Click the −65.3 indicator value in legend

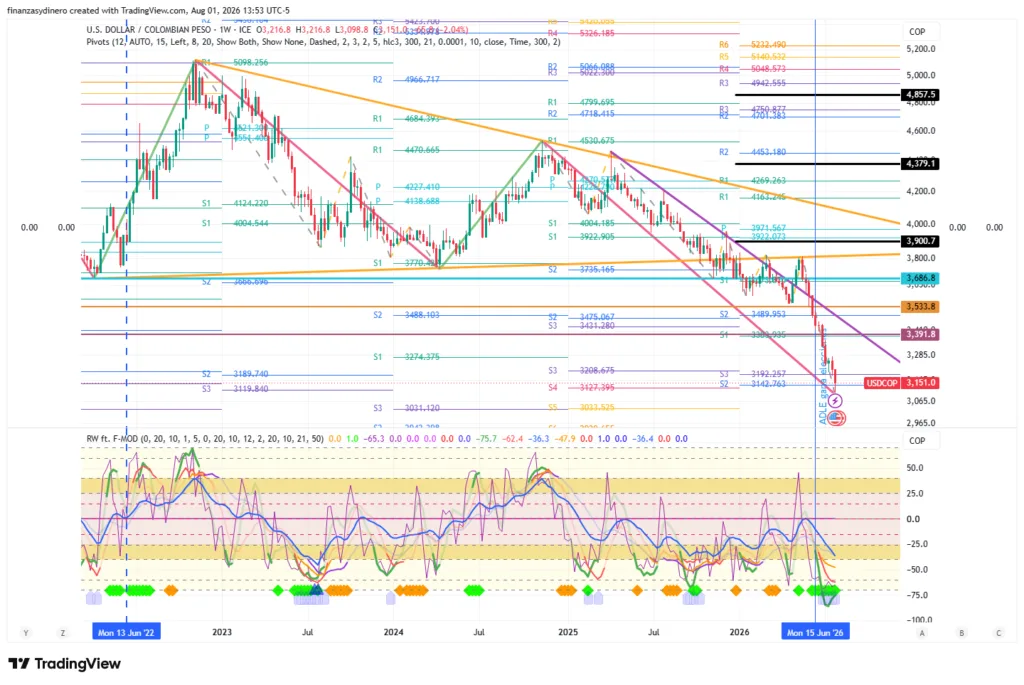point(374,439)
